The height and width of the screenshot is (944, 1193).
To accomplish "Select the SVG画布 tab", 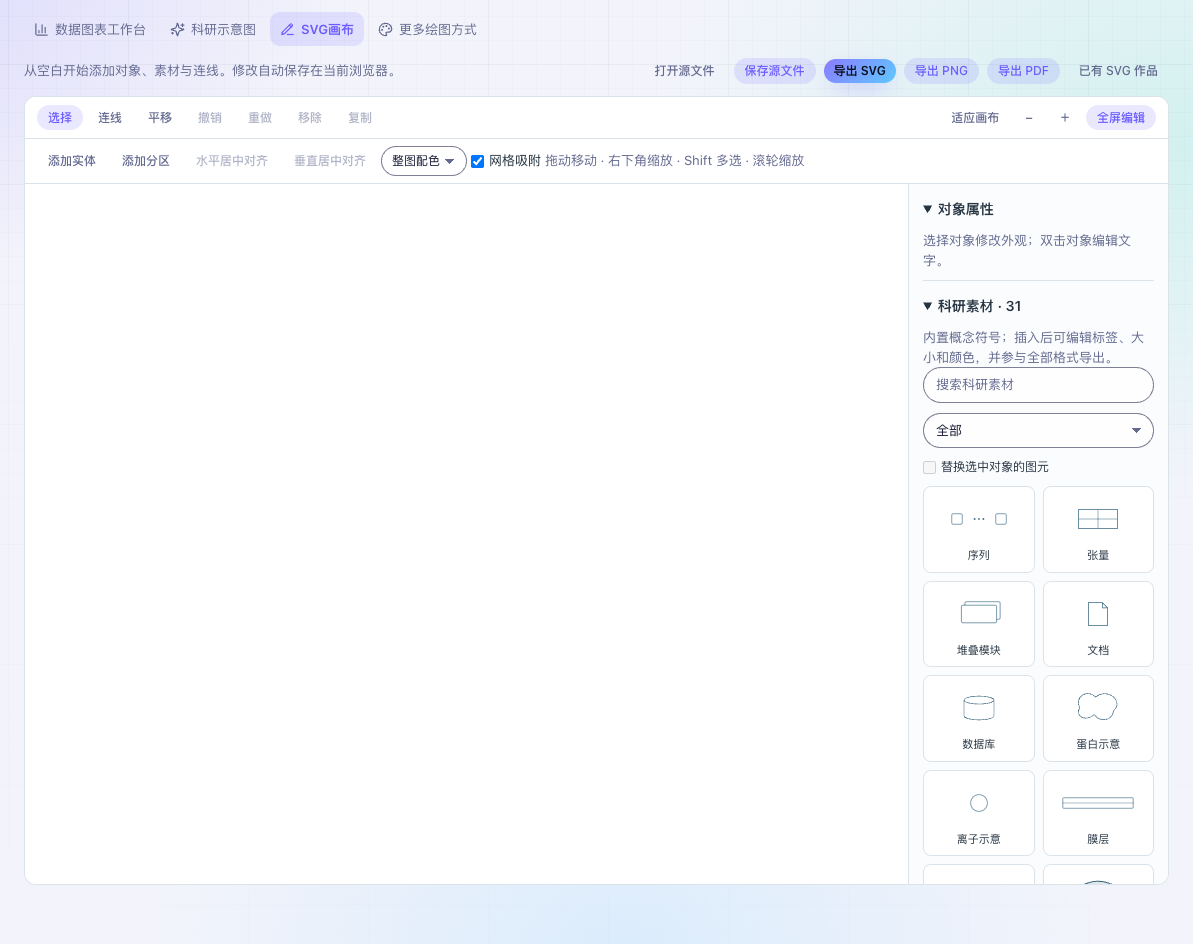I will point(317,30).
